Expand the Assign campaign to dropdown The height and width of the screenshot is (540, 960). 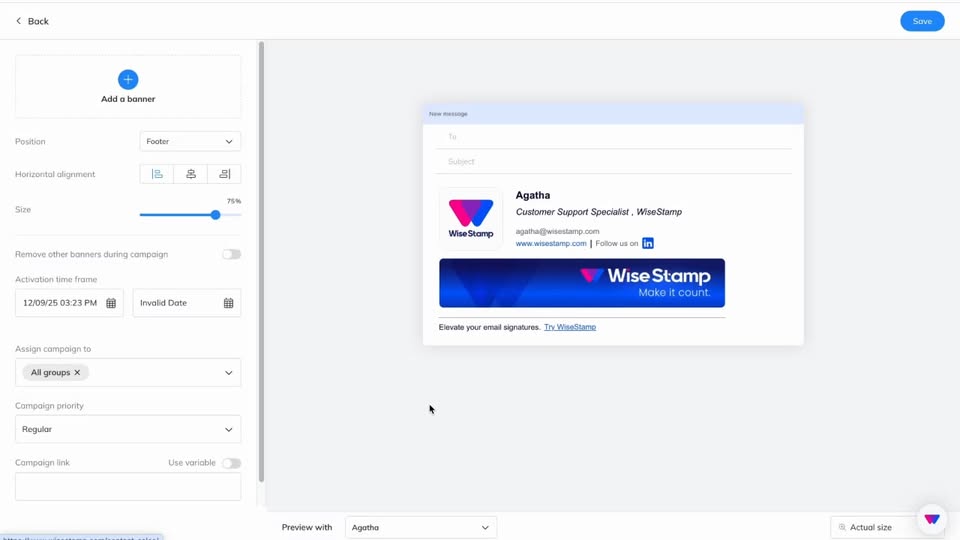[x=228, y=372]
